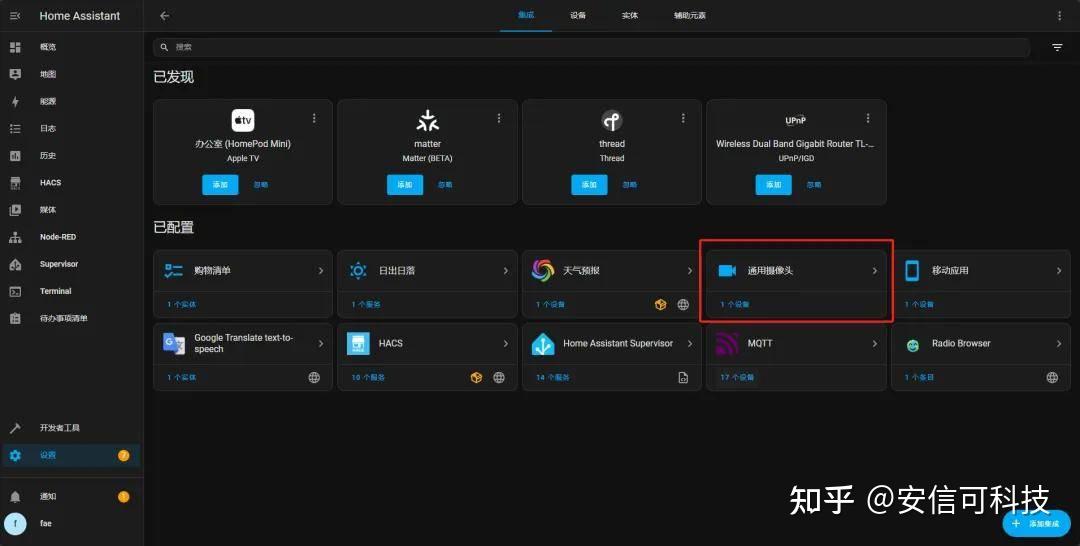Switch to the 辅助元素 helpers tab
Image resolution: width=1080 pixels, height=546 pixels.
pos(689,15)
